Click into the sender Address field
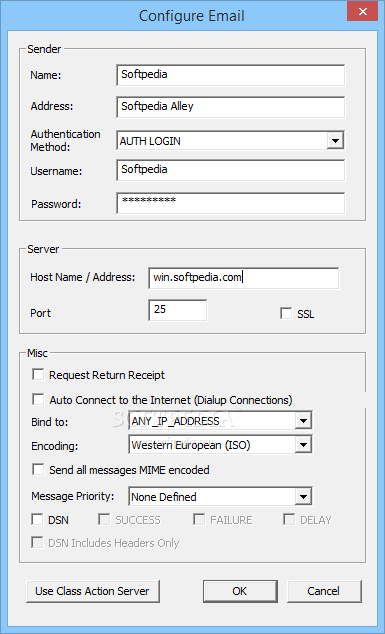This screenshot has width=385, height=634. point(231,107)
